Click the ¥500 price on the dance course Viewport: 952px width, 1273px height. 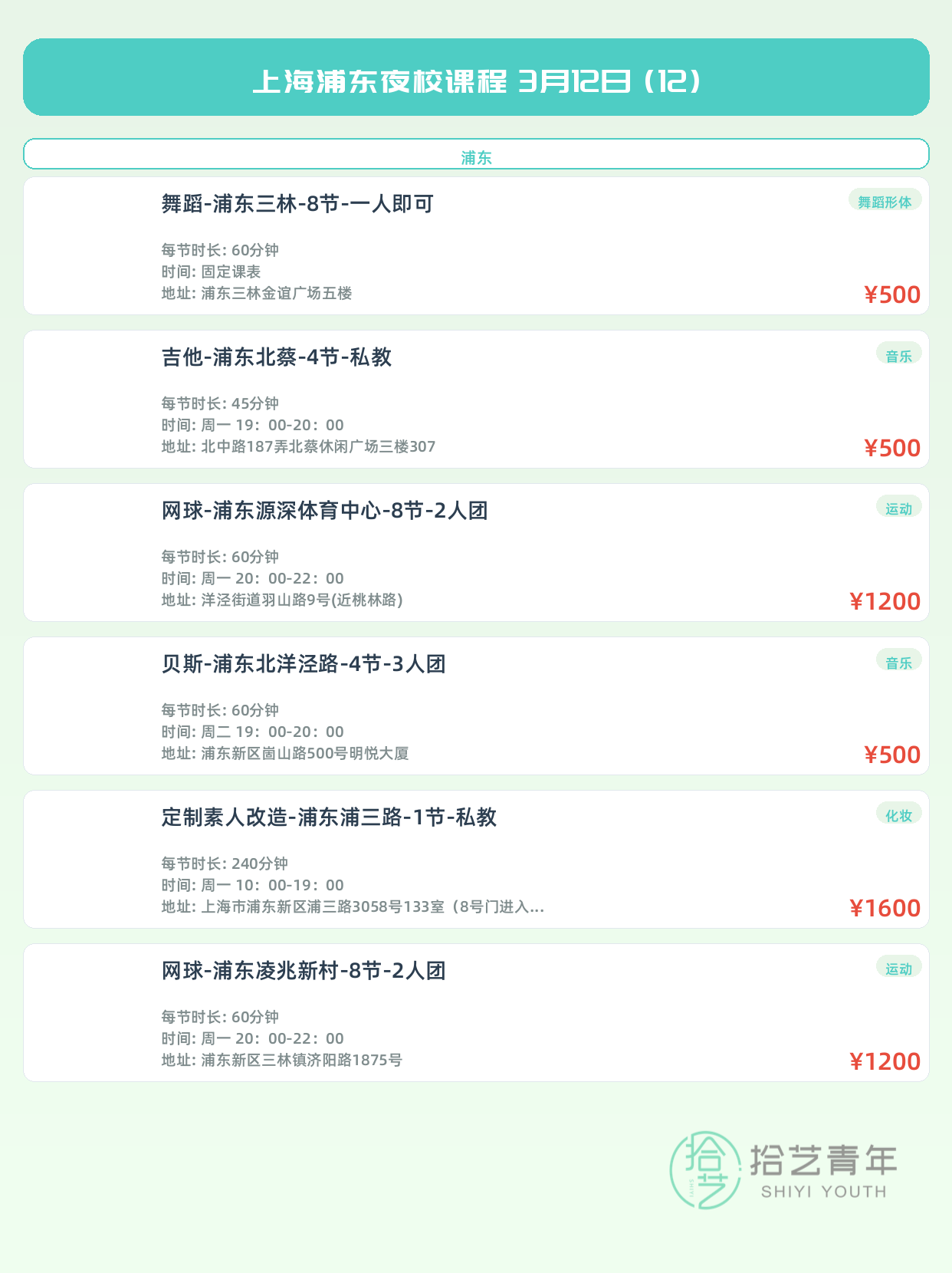click(892, 294)
